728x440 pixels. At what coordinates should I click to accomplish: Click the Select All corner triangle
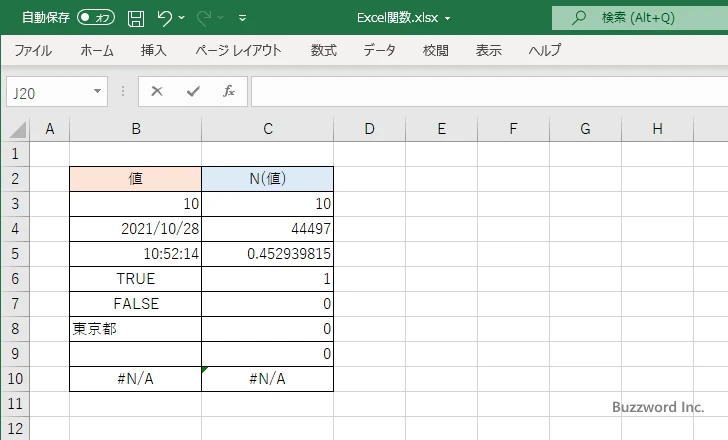17,129
